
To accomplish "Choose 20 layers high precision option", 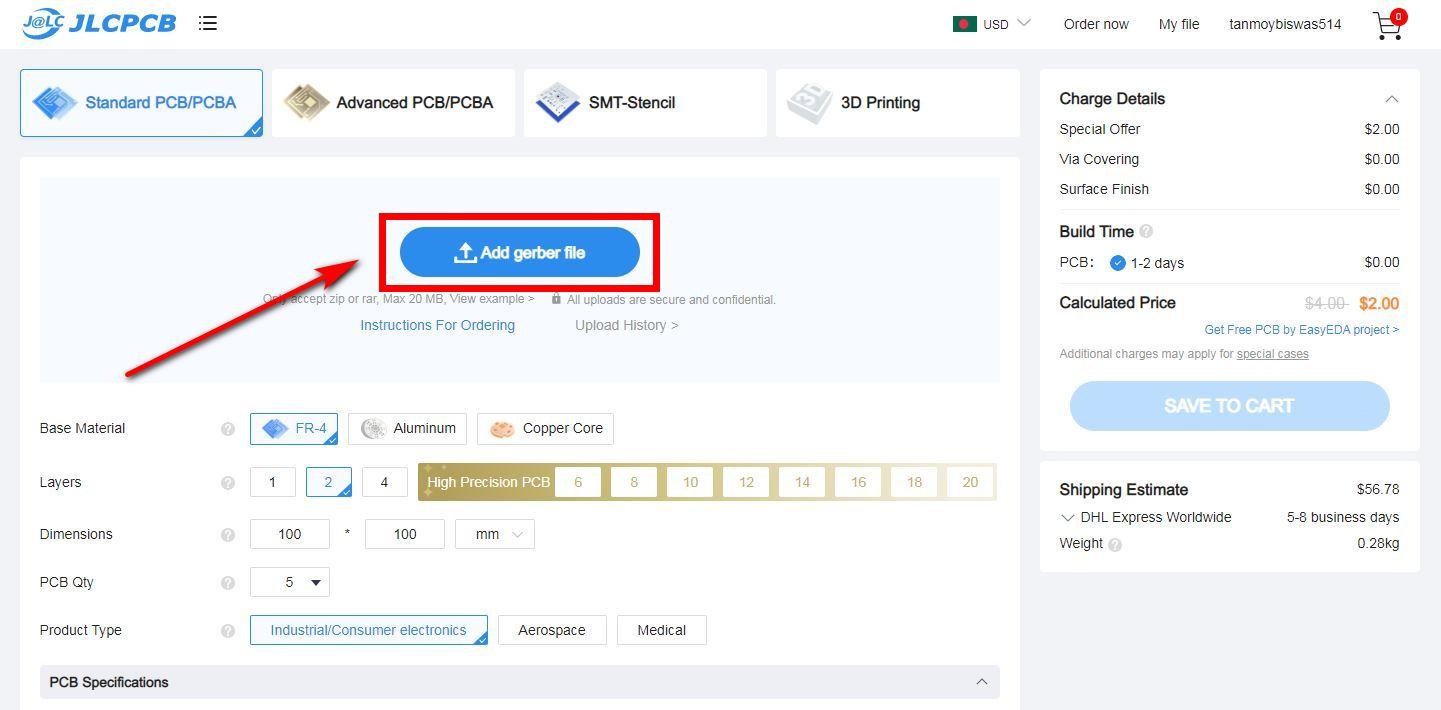I will tap(970, 482).
